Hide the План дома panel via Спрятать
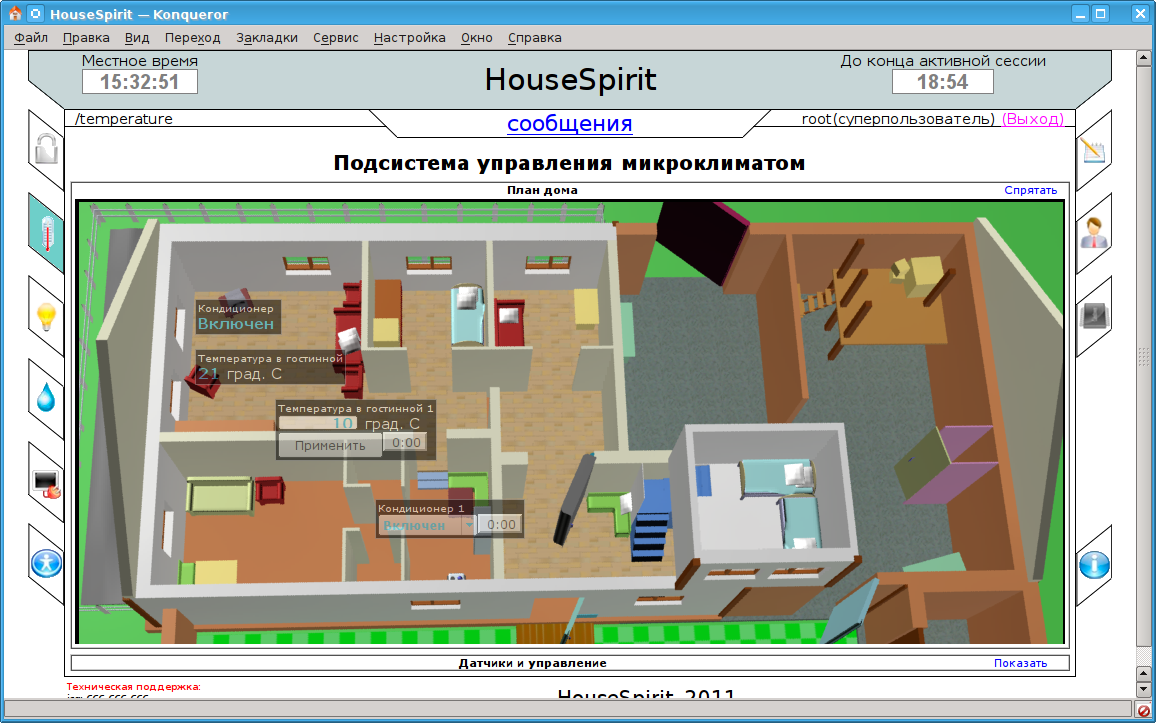1156x723 pixels. coord(1030,190)
